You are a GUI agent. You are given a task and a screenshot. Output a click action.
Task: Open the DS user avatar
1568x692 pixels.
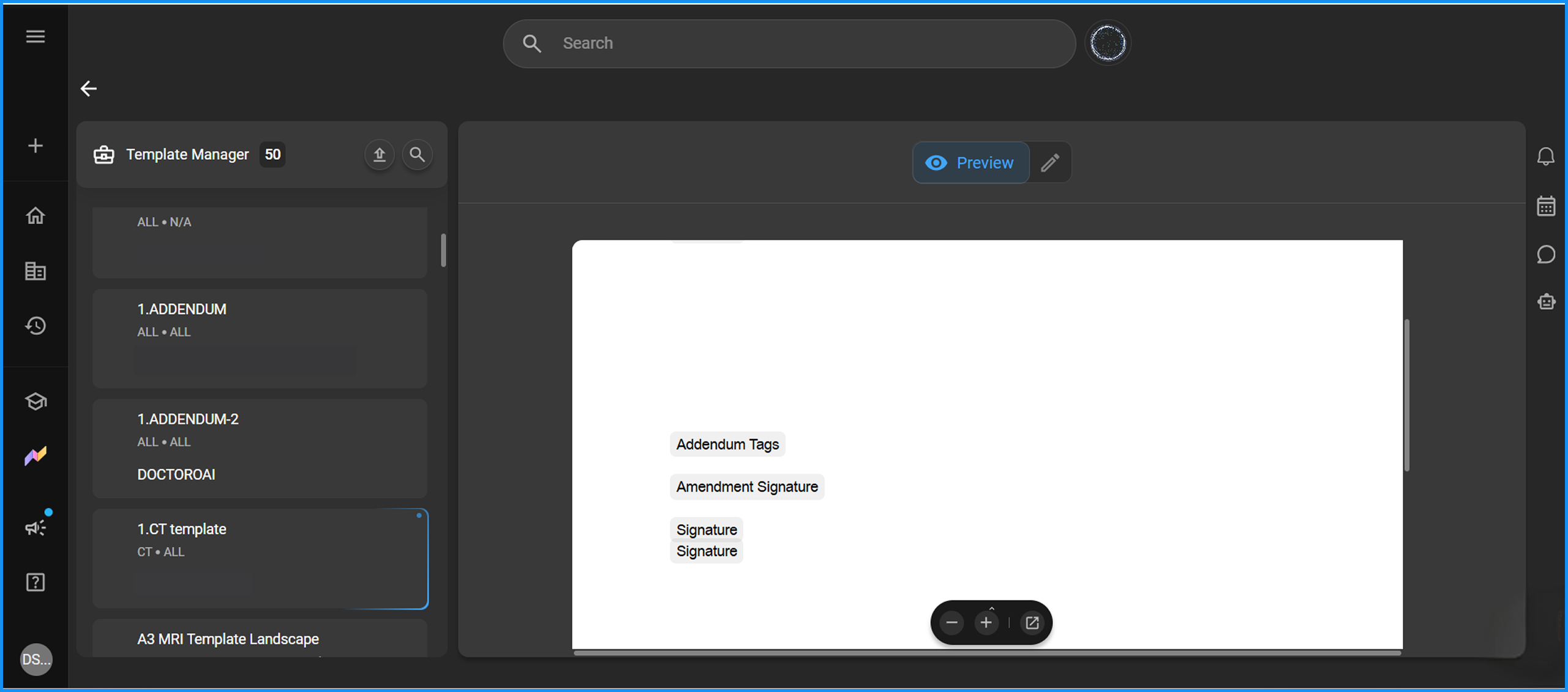(36, 660)
